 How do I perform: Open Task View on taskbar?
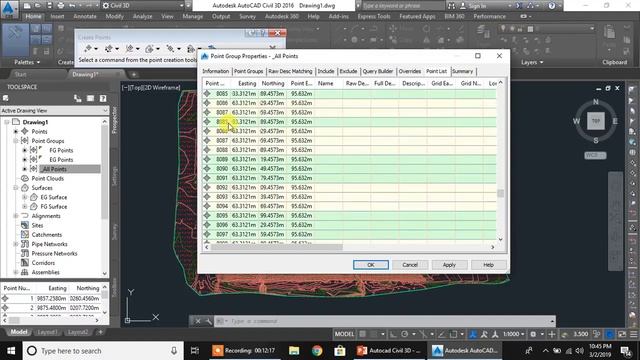195,351
